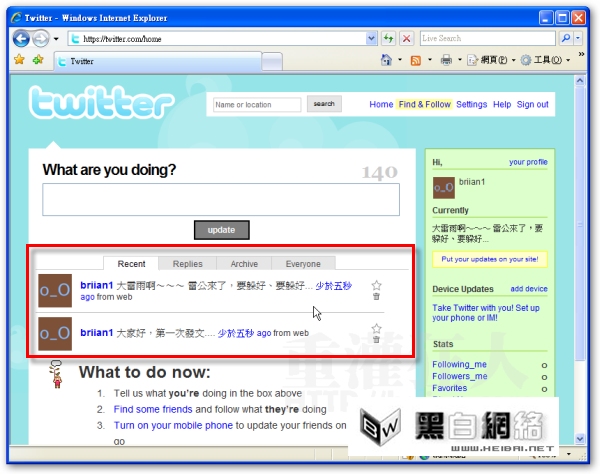Open the Home button dropdown arrow
Image resolution: width=600 pixels, height=474 pixels.
coord(400,60)
